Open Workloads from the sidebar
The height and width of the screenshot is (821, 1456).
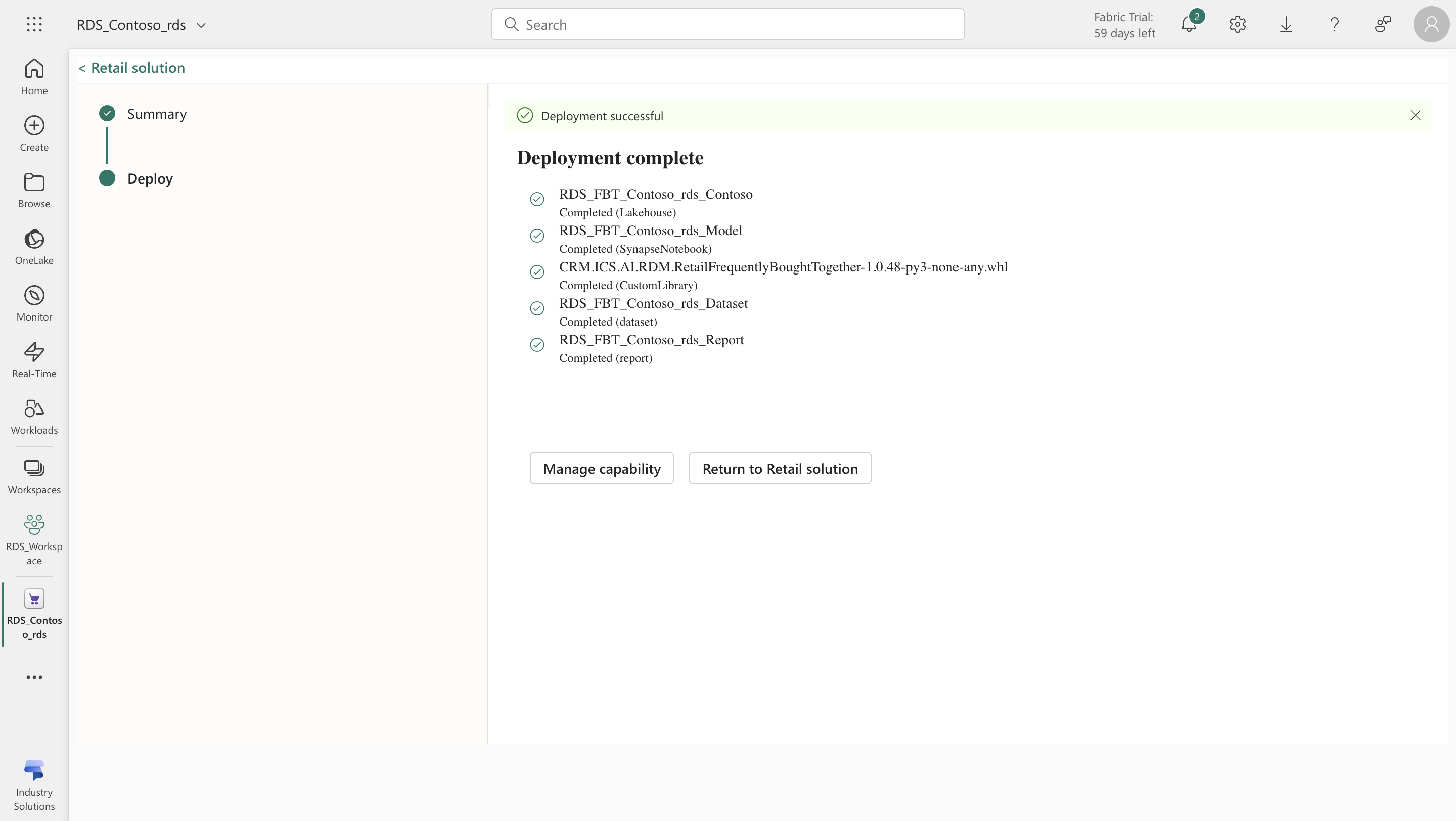(x=34, y=417)
